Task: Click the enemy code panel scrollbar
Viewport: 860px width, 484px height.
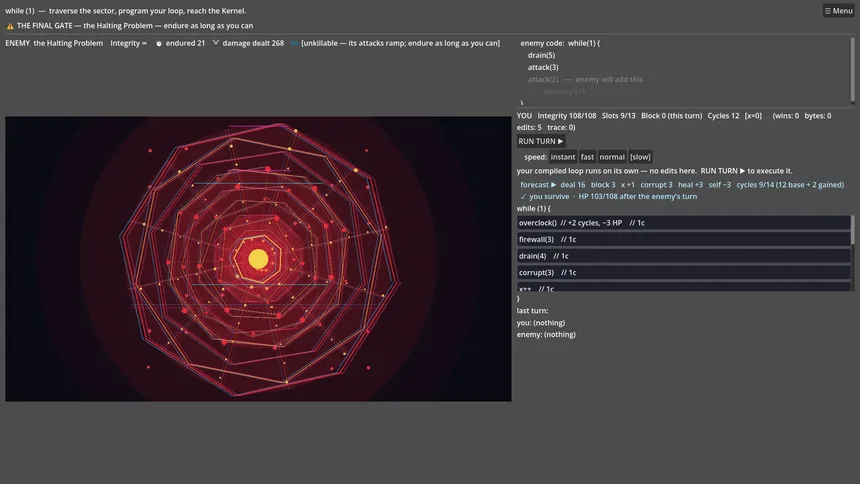Action: click(x=852, y=70)
